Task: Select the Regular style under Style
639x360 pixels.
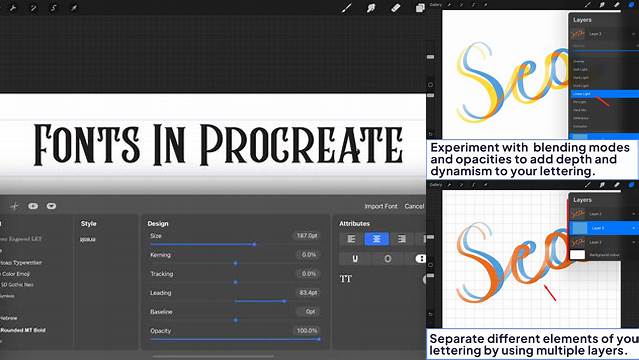Action: click(88, 240)
